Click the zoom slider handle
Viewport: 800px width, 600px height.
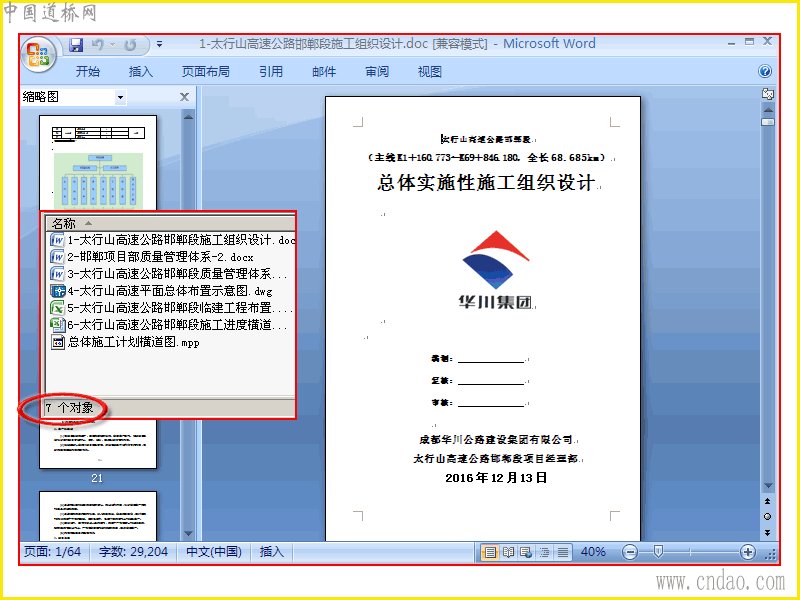point(658,552)
